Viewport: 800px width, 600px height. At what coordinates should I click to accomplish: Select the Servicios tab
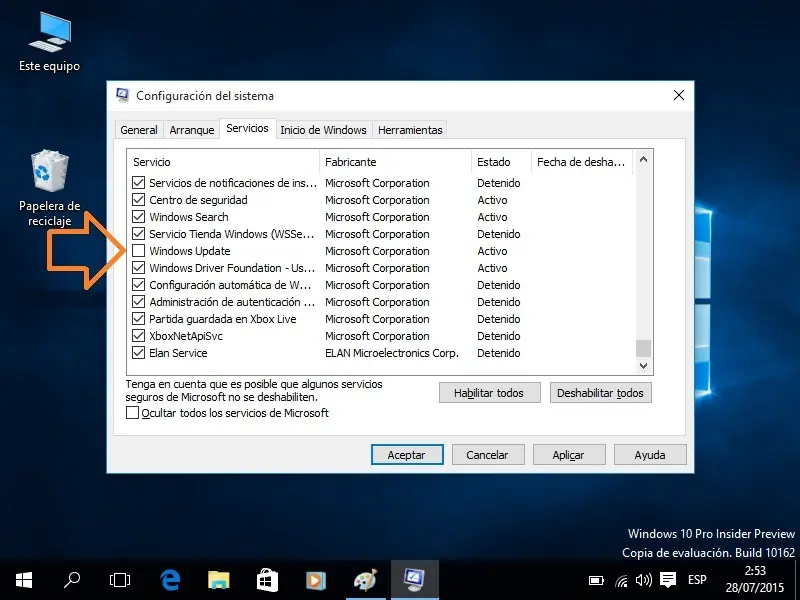pyautogui.click(x=247, y=129)
